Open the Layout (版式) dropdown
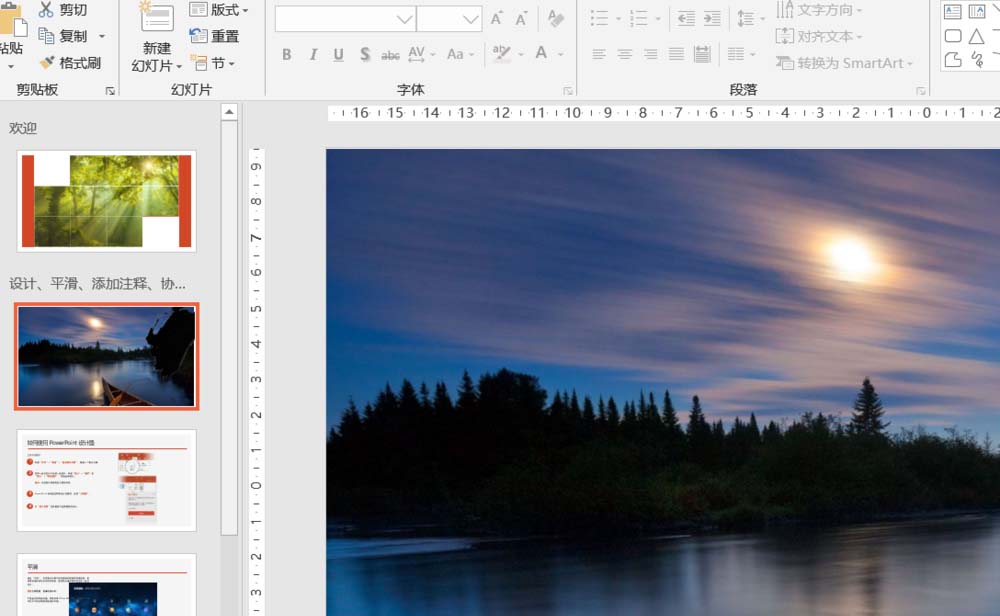The image size is (1000, 616). tap(219, 10)
